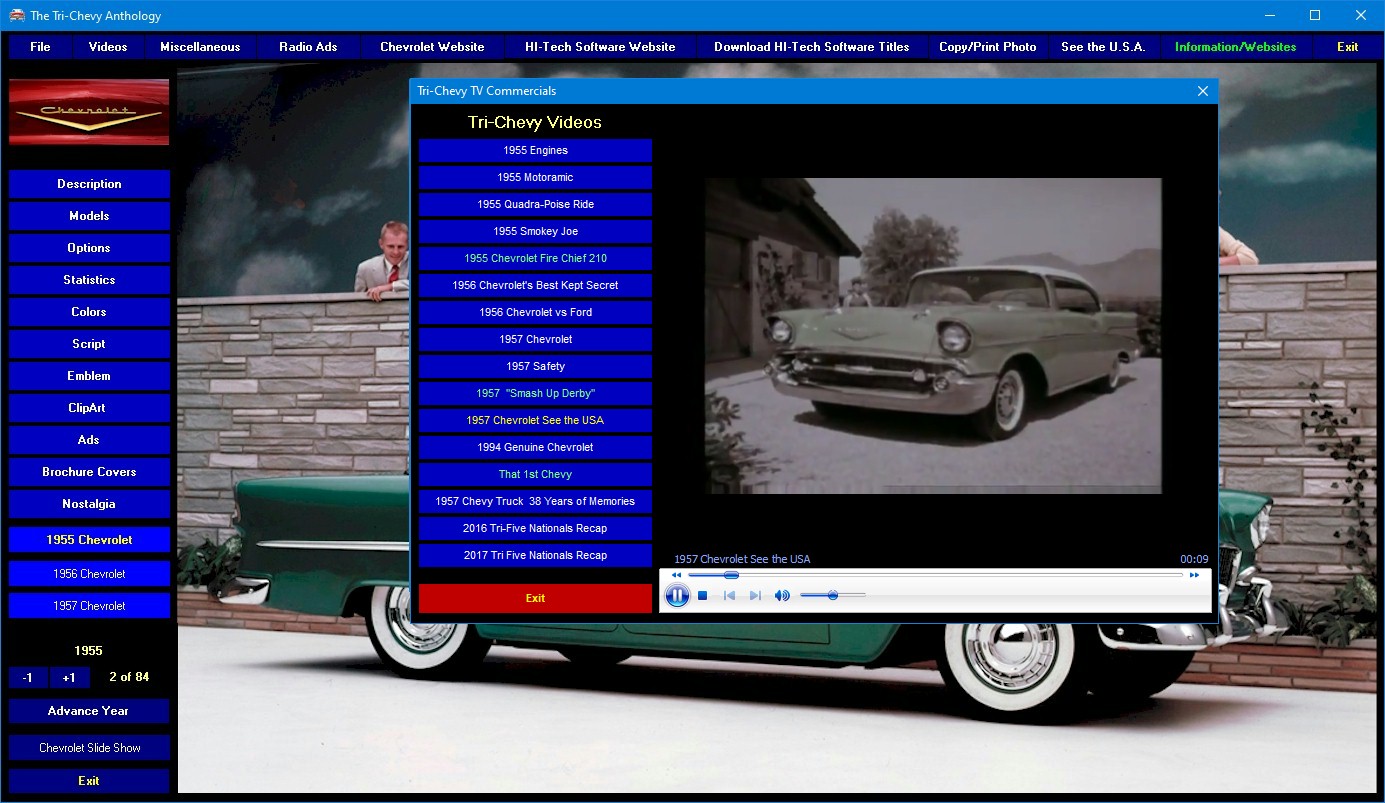The height and width of the screenshot is (803, 1385).
Task: Select 1957 Chevrolet See the USA button
Action: [535, 420]
